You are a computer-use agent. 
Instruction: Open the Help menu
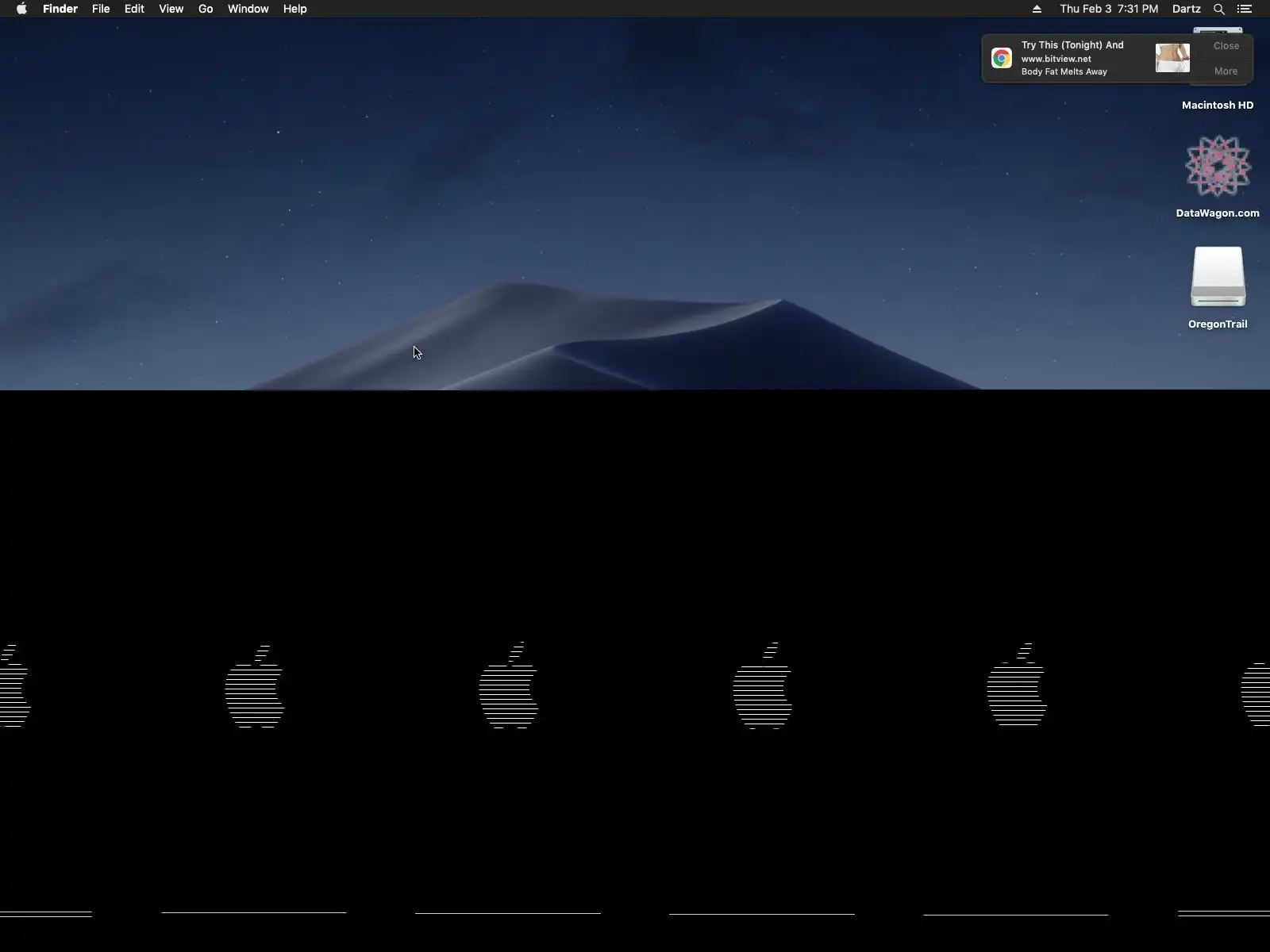295,9
